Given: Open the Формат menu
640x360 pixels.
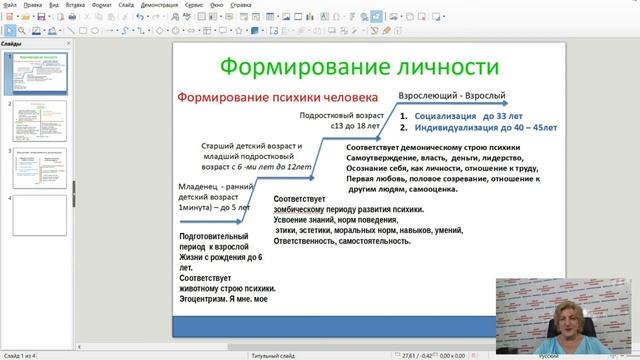Looking at the screenshot, I should [102, 5].
